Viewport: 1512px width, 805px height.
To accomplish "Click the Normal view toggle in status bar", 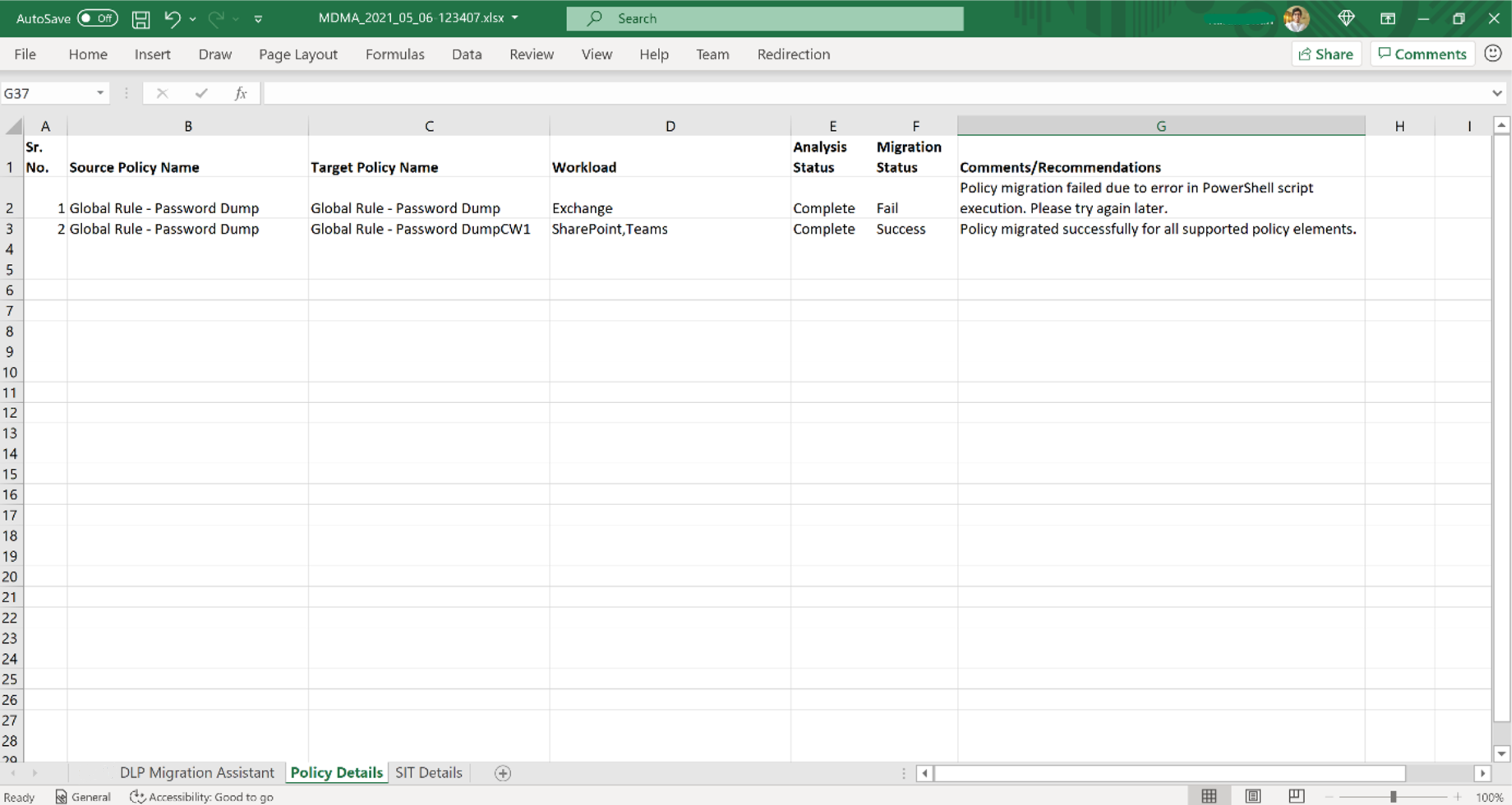I will 1210,795.
